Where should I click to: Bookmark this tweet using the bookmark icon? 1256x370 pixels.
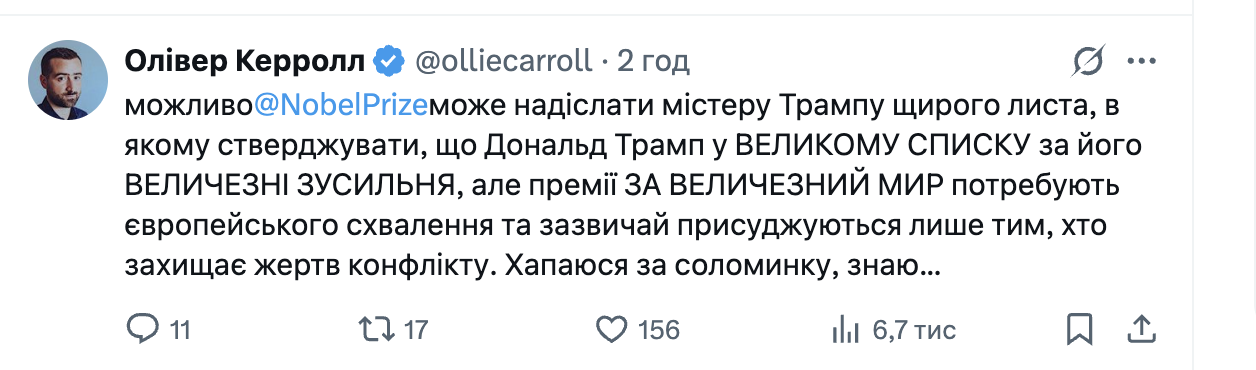pyautogui.click(x=1079, y=329)
